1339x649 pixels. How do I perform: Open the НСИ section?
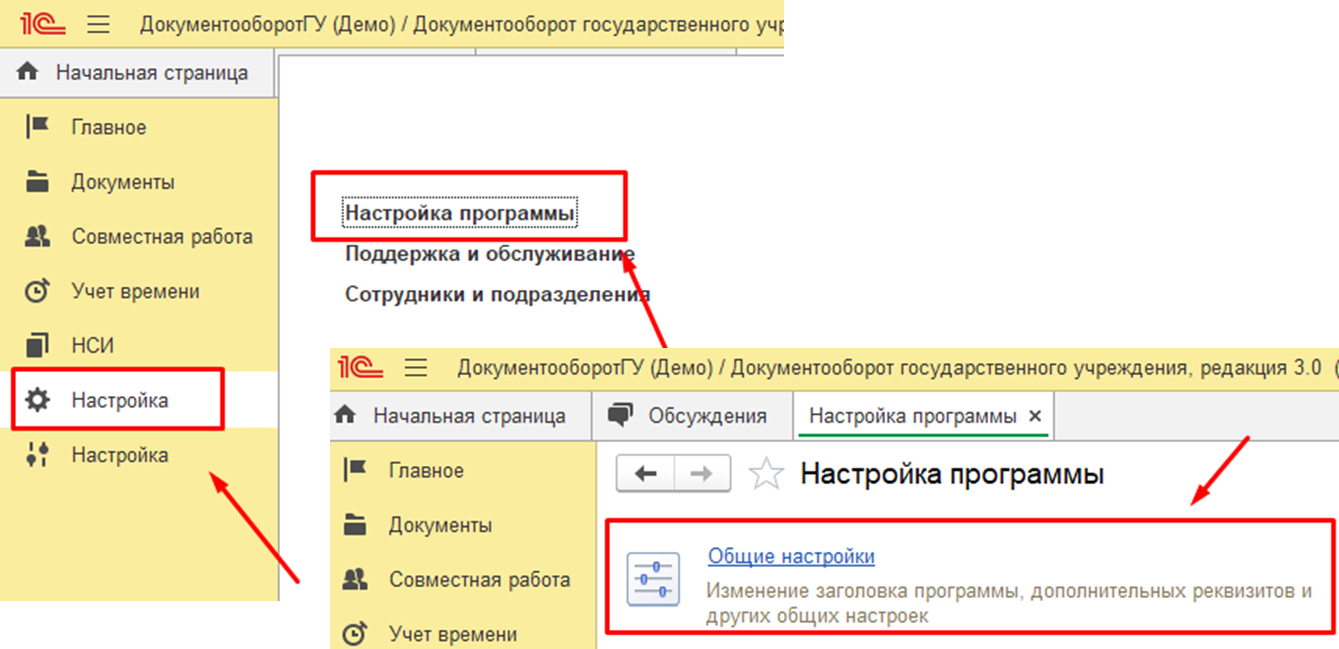pyautogui.click(x=93, y=346)
